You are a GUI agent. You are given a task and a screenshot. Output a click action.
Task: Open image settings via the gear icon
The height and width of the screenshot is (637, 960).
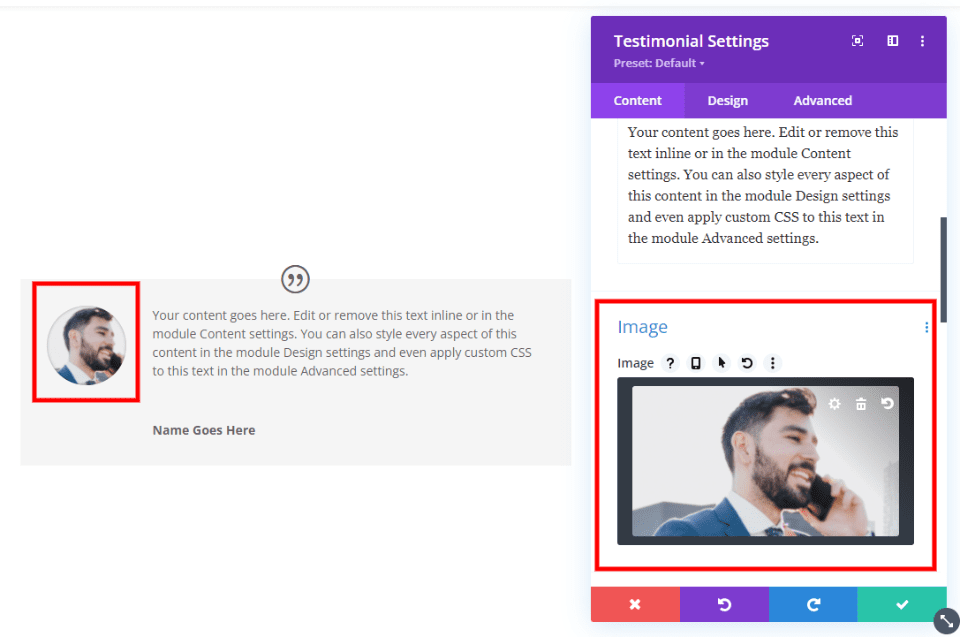click(834, 403)
